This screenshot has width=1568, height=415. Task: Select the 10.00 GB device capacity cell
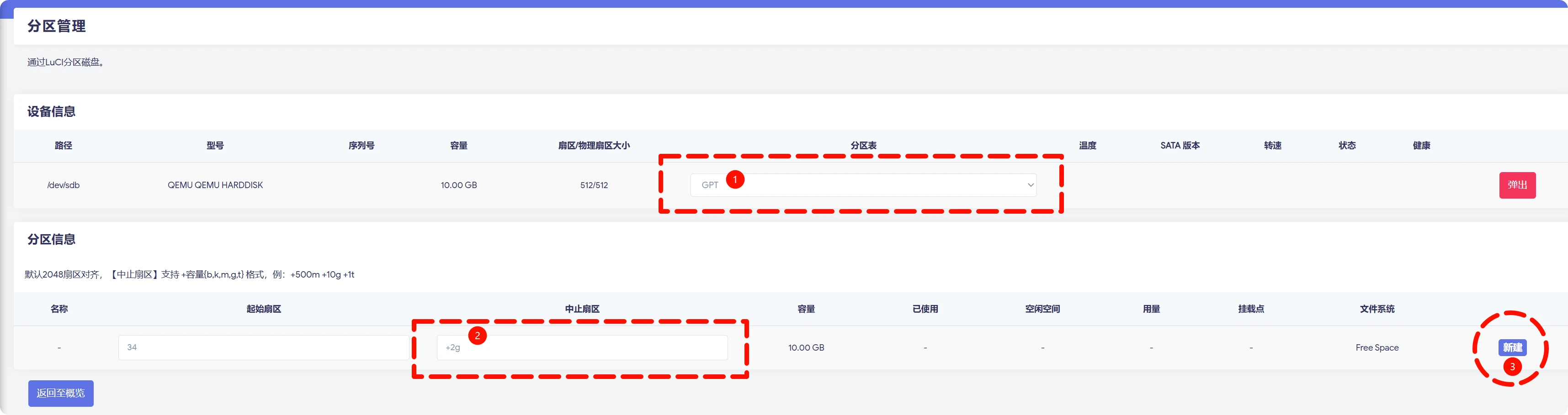point(459,185)
